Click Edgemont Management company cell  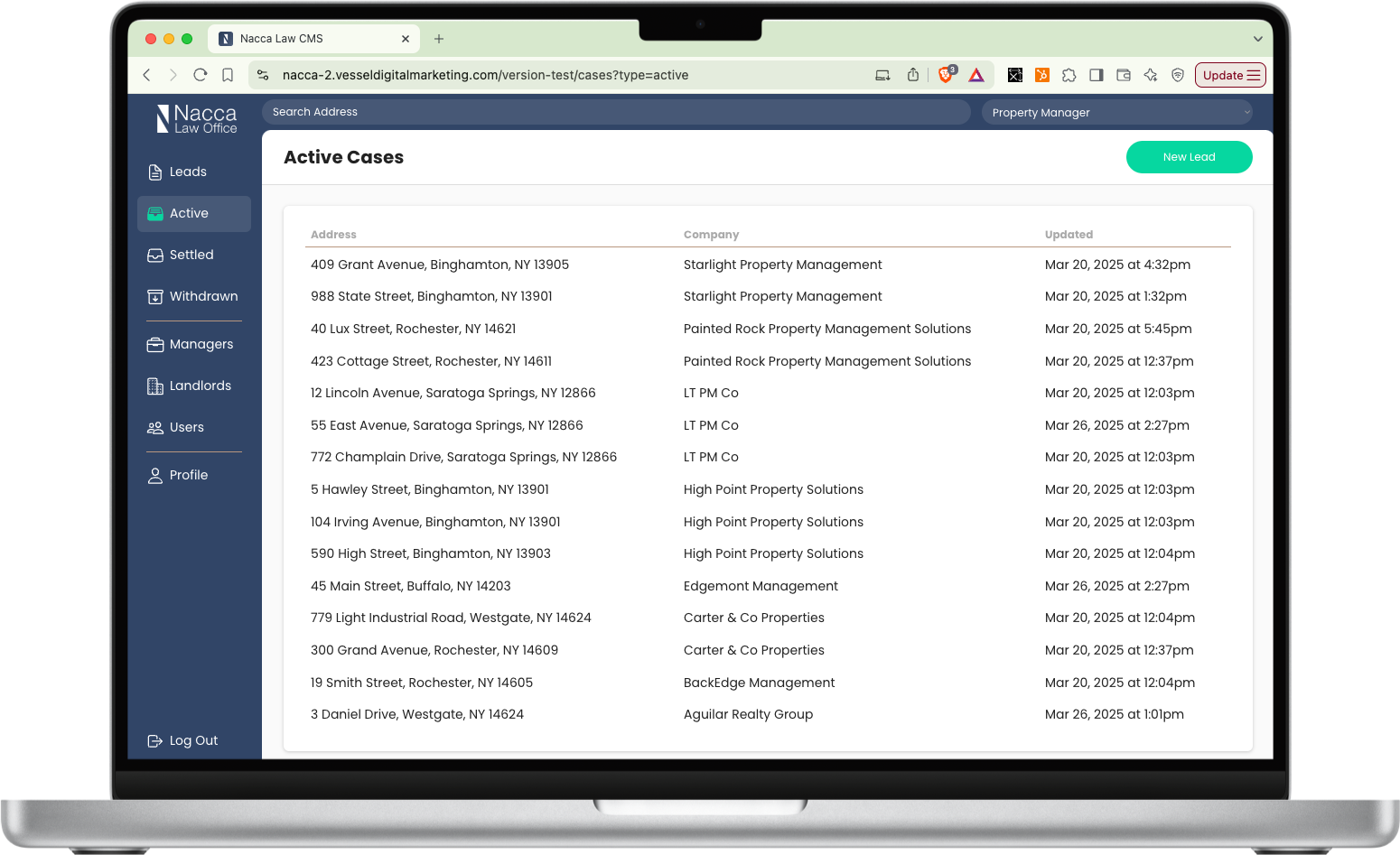[761, 586]
